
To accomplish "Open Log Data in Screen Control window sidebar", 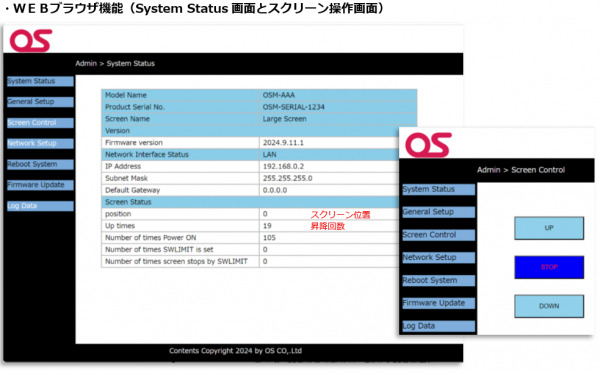I will [x=439, y=326].
